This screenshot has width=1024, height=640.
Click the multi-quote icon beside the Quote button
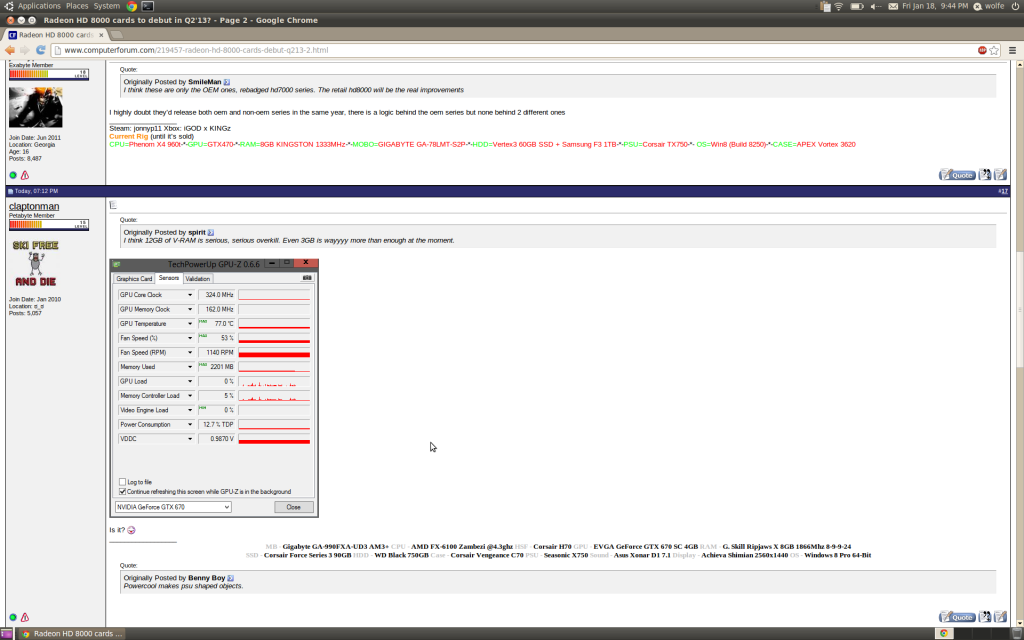pos(984,617)
